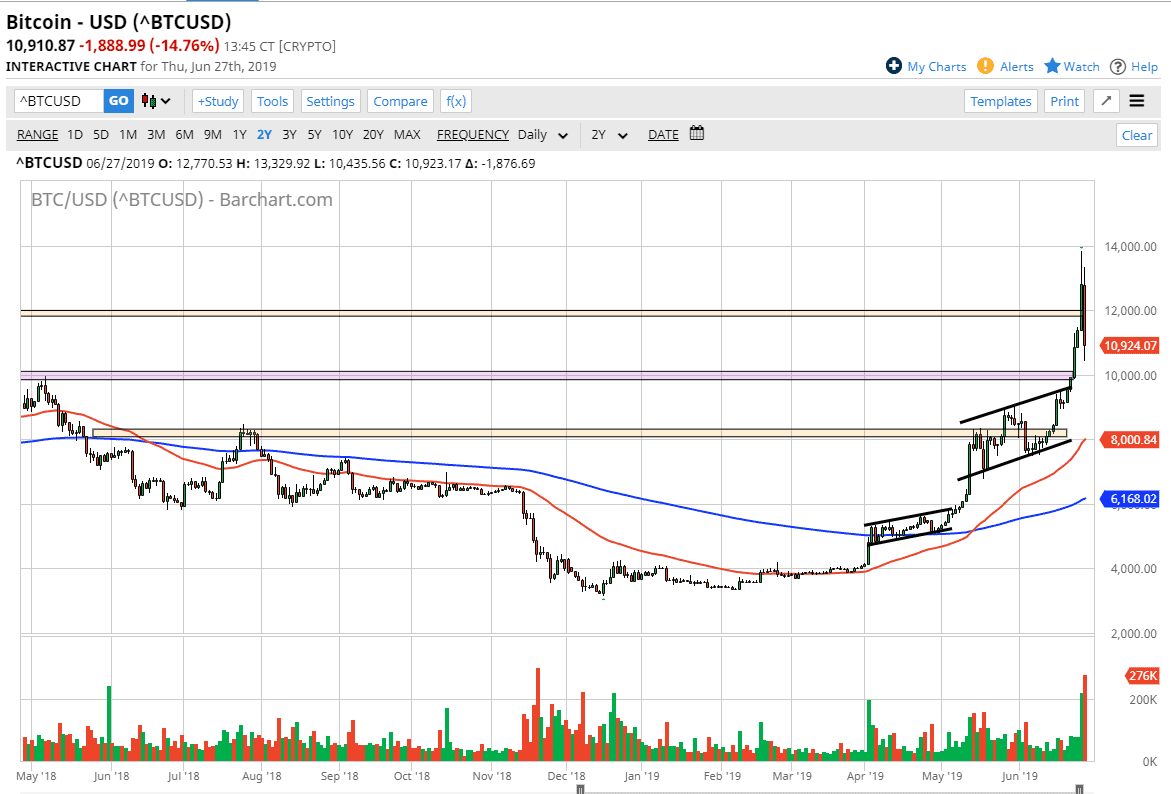Image resolution: width=1171 pixels, height=794 pixels.
Task: Grab the right time-range slider handle
Action: coord(1079,789)
